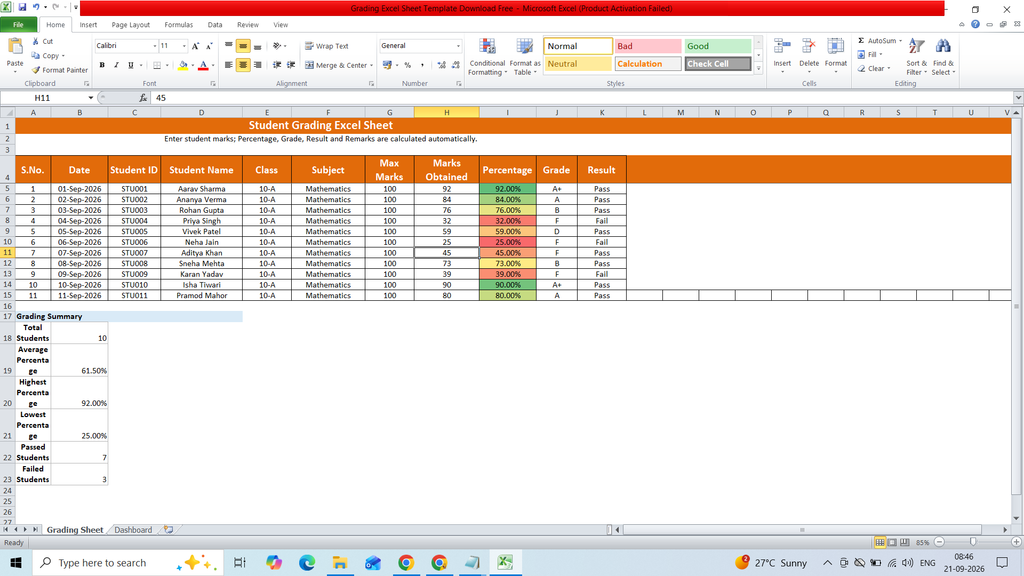Click the Insert Function fx icon

coord(143,98)
